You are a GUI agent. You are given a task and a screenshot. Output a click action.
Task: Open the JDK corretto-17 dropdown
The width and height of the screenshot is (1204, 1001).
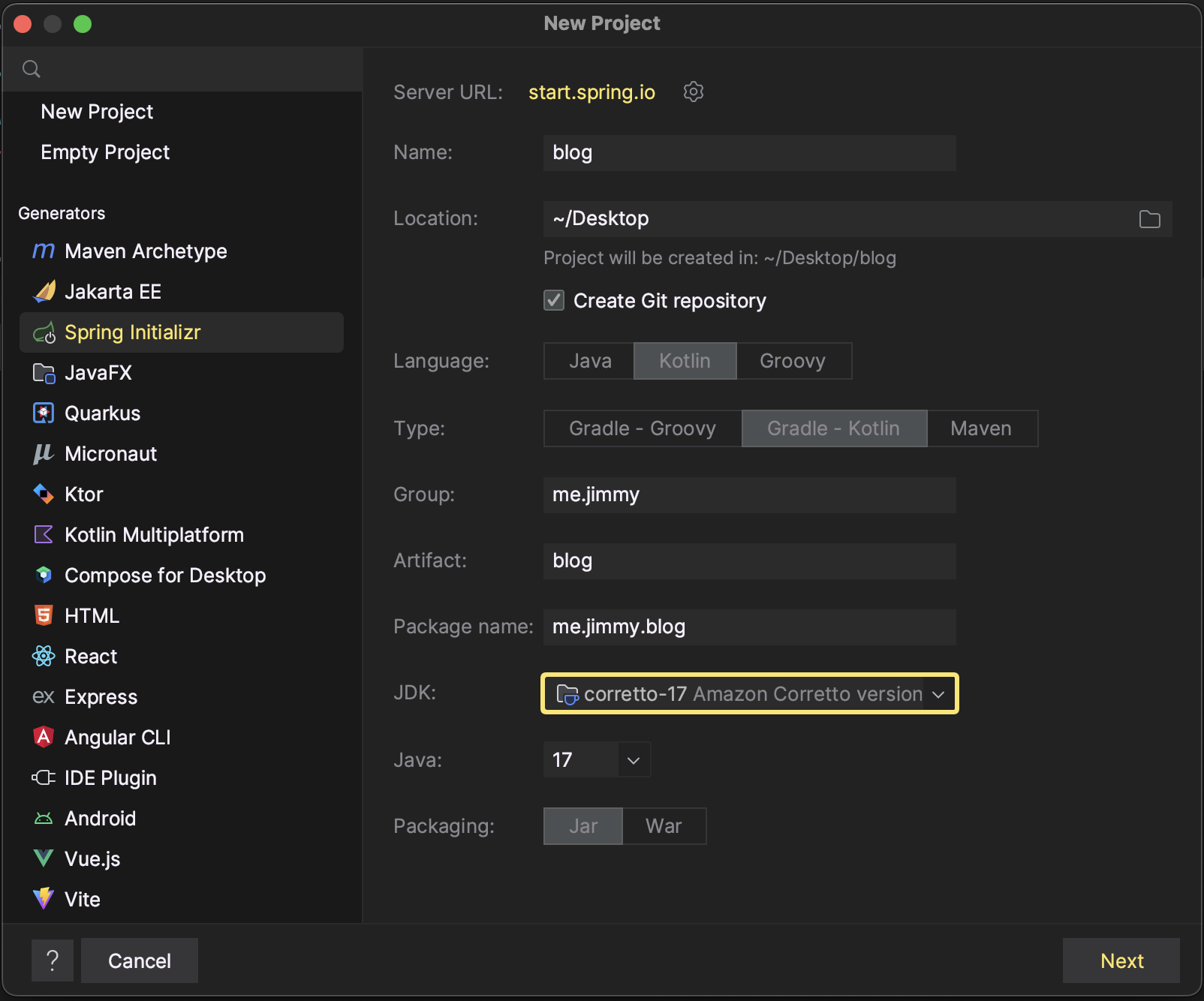pos(750,694)
